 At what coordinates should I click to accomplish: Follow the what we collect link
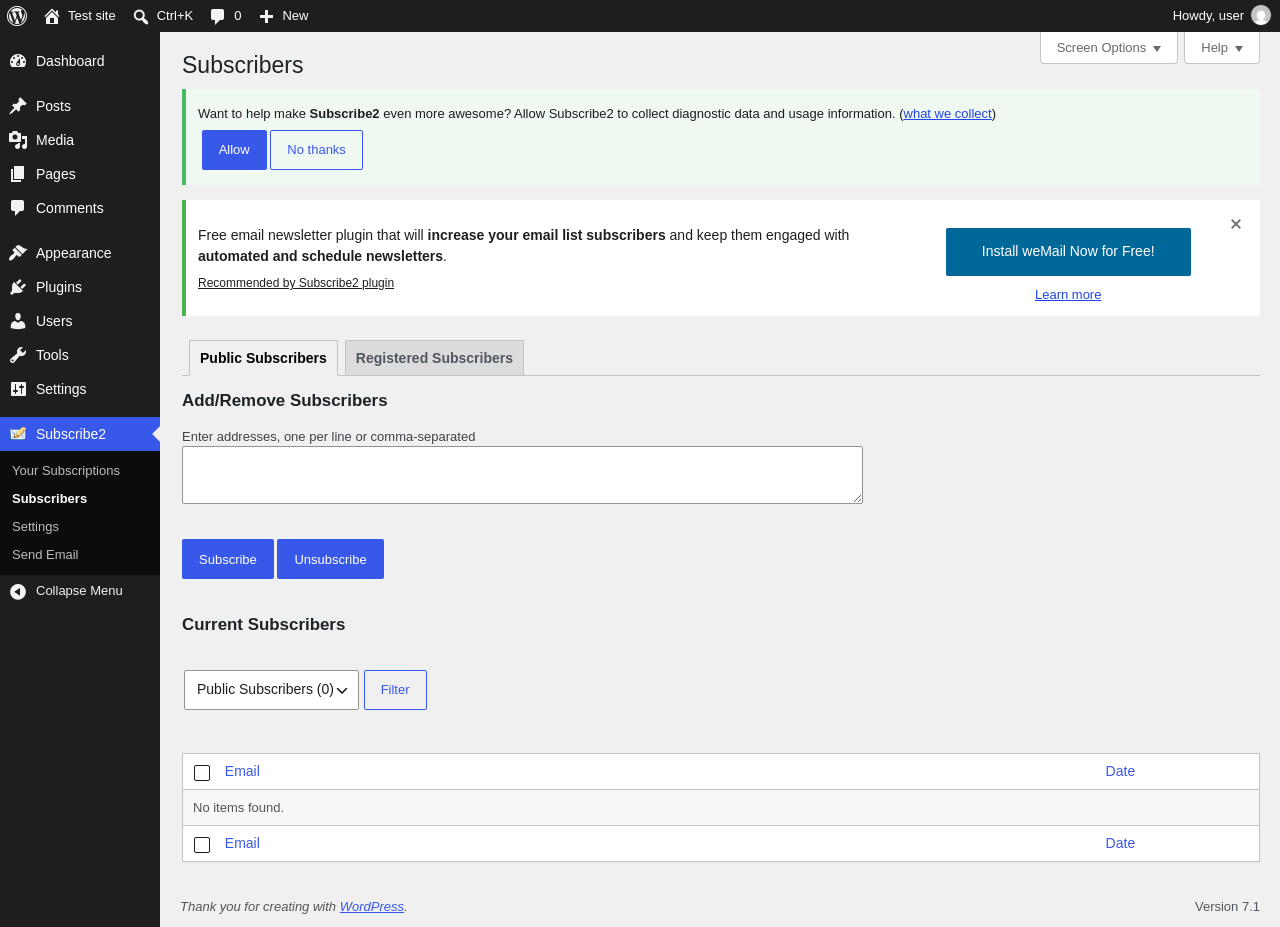coord(947,114)
